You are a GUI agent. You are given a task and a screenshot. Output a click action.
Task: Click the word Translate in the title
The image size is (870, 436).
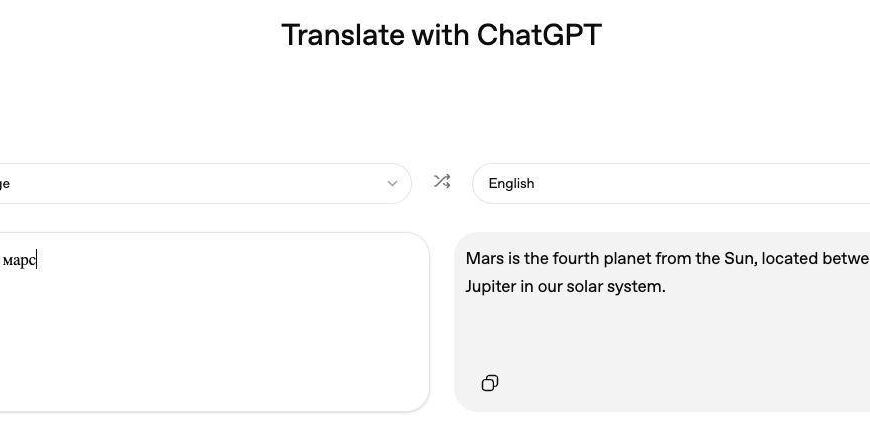coord(342,35)
